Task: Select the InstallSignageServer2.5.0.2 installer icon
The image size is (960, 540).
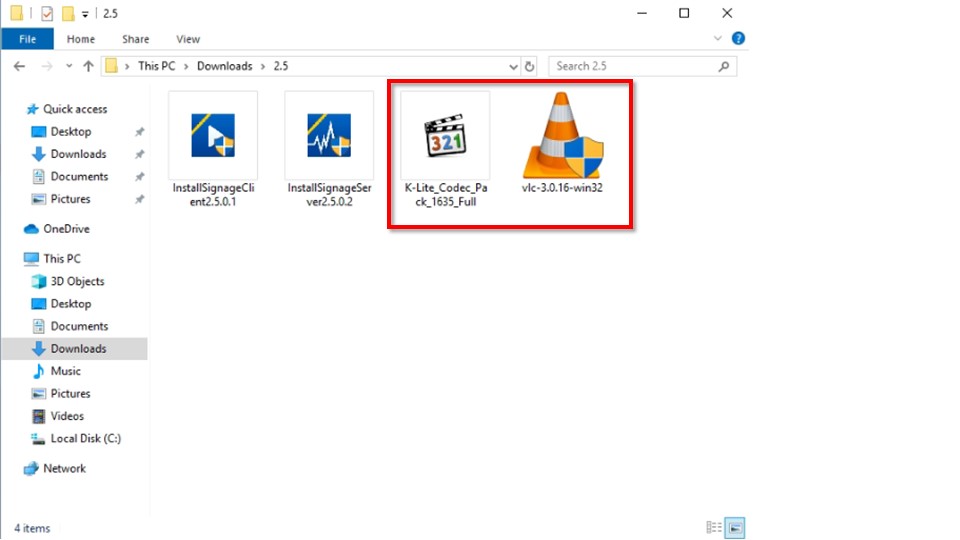Action: tap(328, 137)
